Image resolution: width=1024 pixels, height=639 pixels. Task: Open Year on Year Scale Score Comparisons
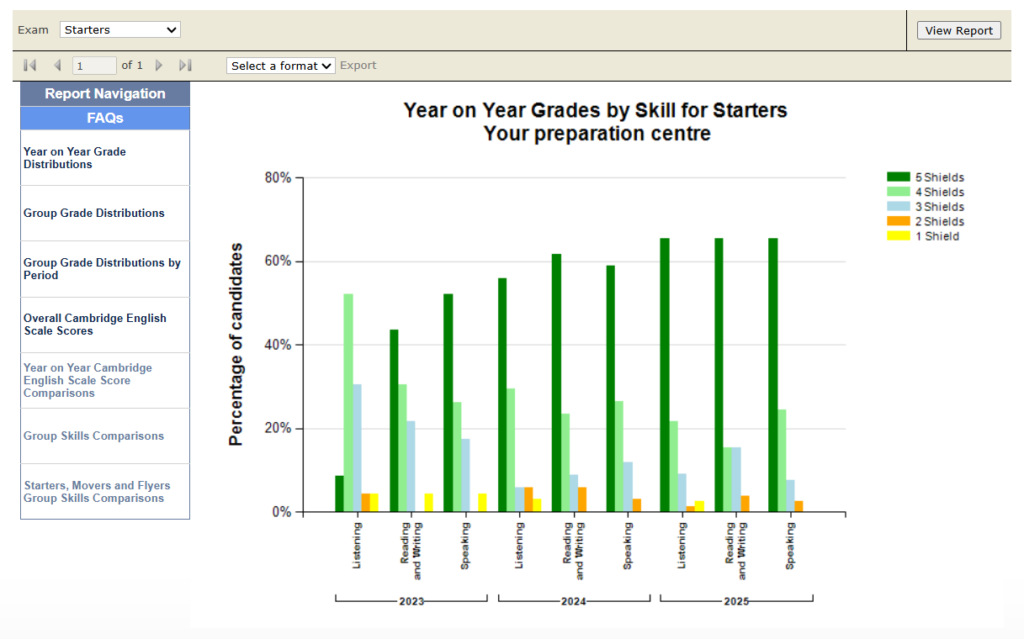pos(90,380)
